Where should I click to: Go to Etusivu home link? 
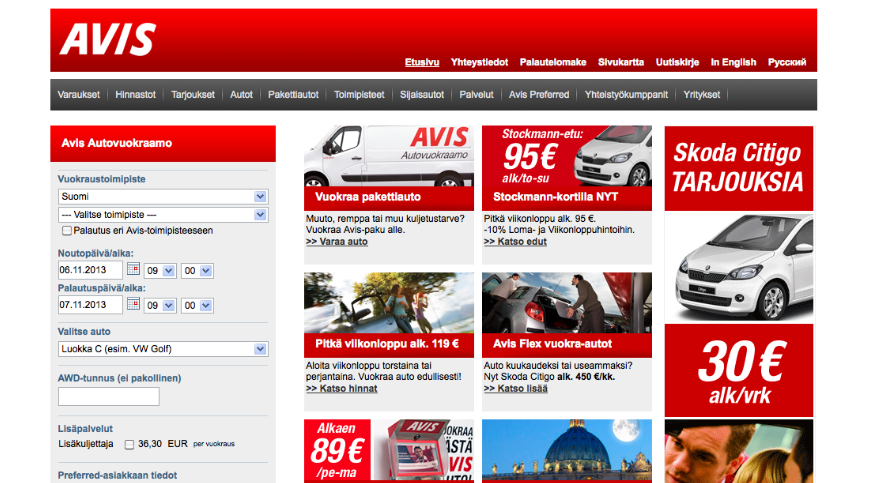point(422,62)
